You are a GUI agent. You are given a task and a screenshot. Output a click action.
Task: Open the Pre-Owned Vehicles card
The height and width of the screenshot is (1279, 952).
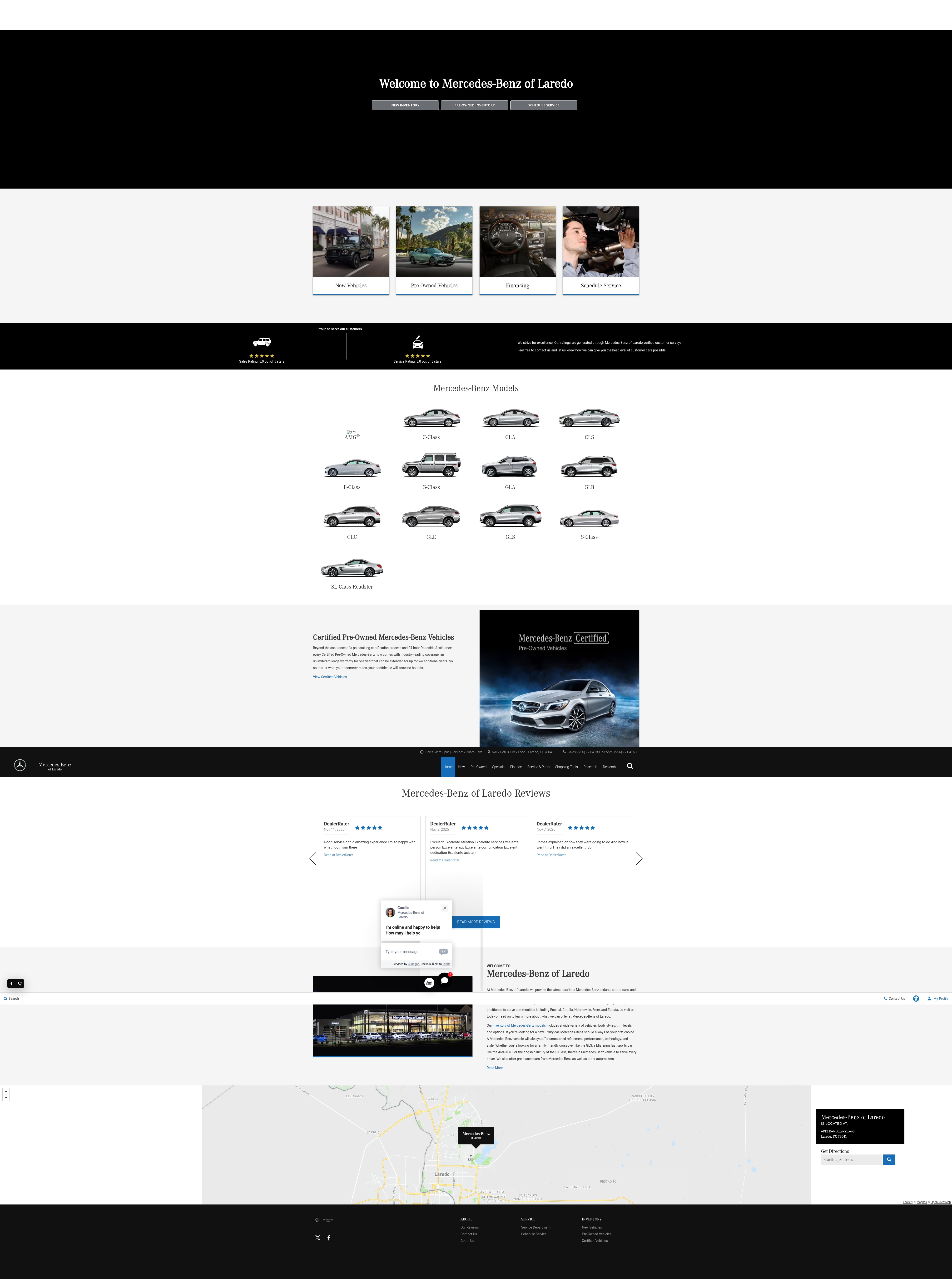click(x=434, y=250)
